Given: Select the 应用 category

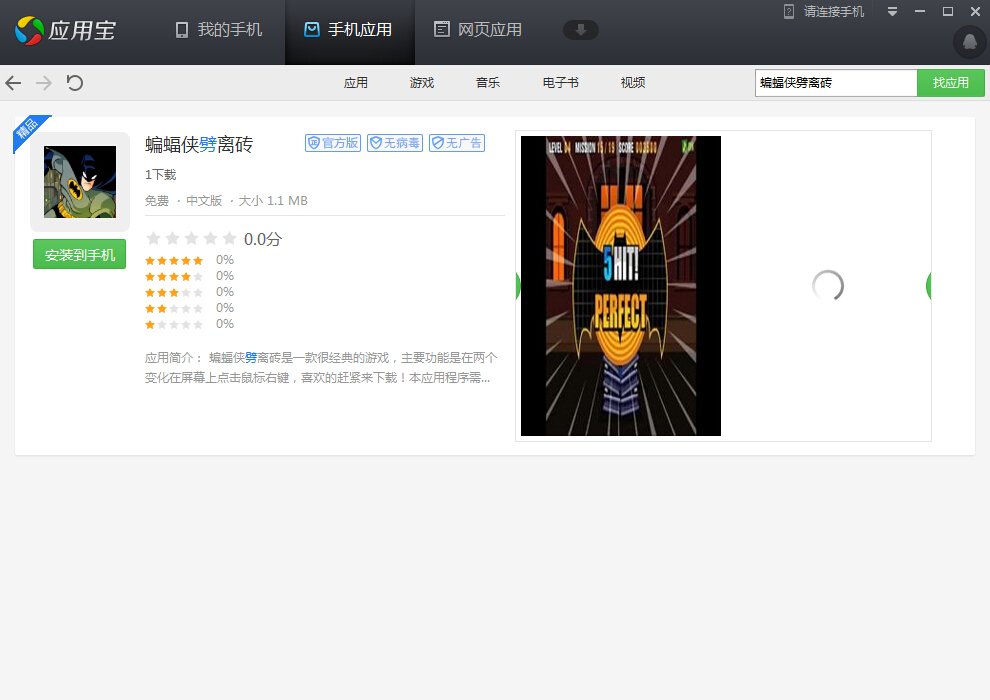Looking at the screenshot, I should click(355, 83).
